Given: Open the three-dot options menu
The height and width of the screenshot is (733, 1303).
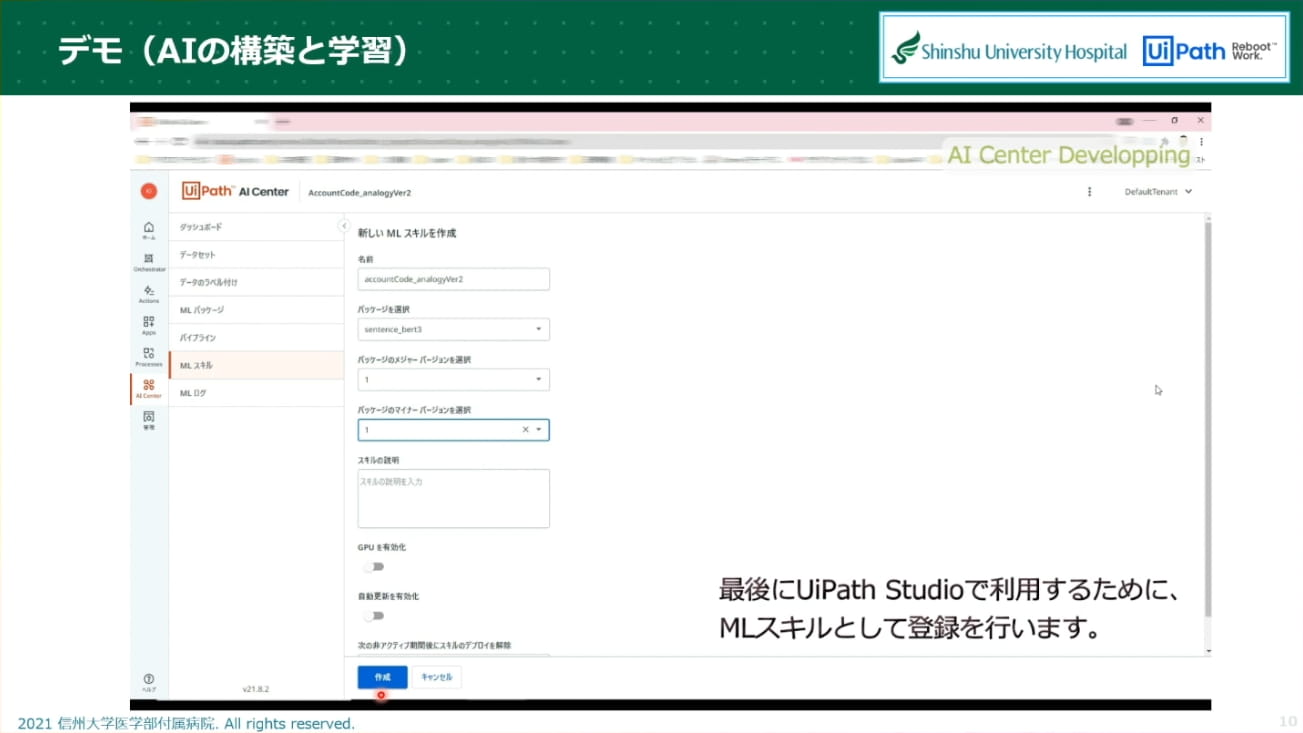Looking at the screenshot, I should tap(1089, 191).
